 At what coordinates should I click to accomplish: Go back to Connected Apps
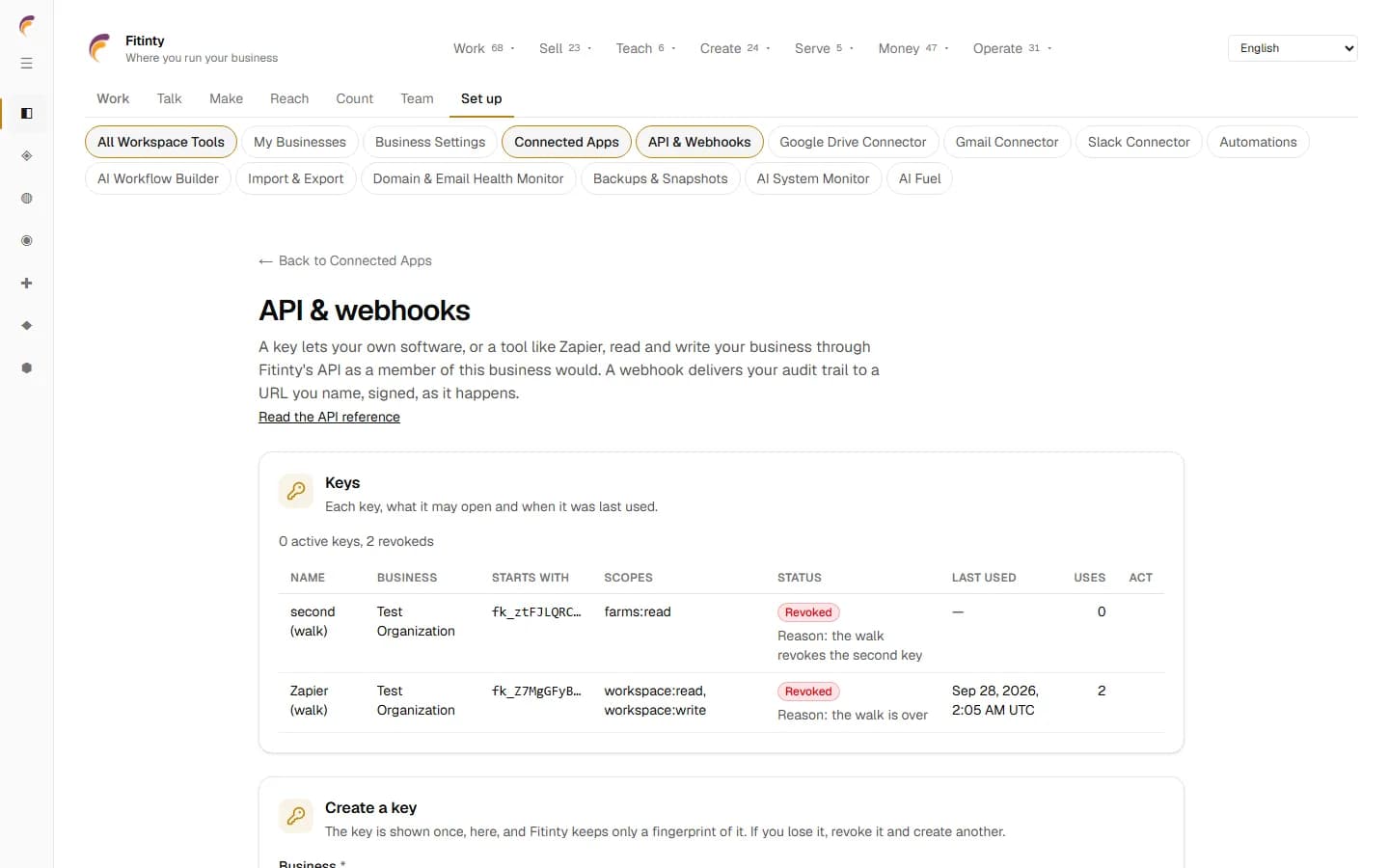pos(345,260)
